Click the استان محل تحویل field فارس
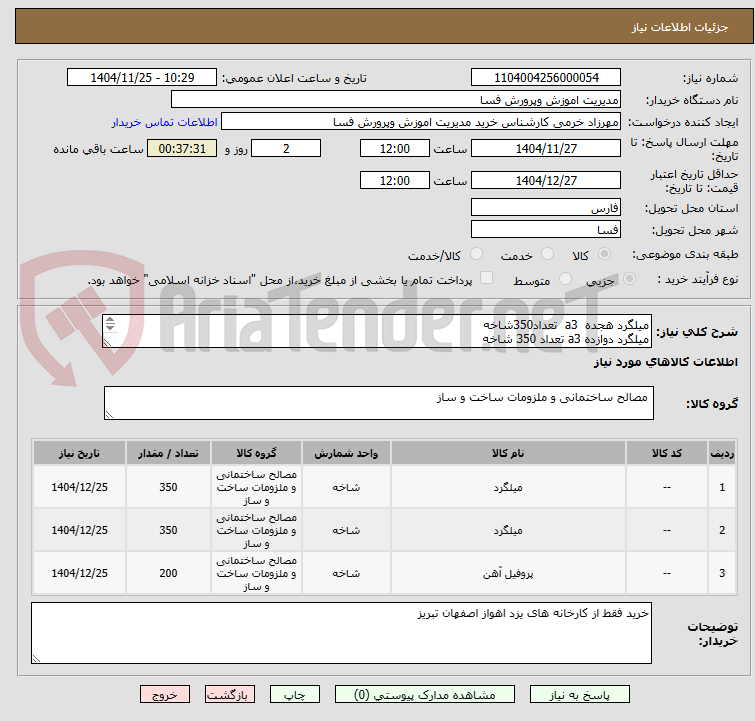This screenshot has height=721, width=755. 546,208
